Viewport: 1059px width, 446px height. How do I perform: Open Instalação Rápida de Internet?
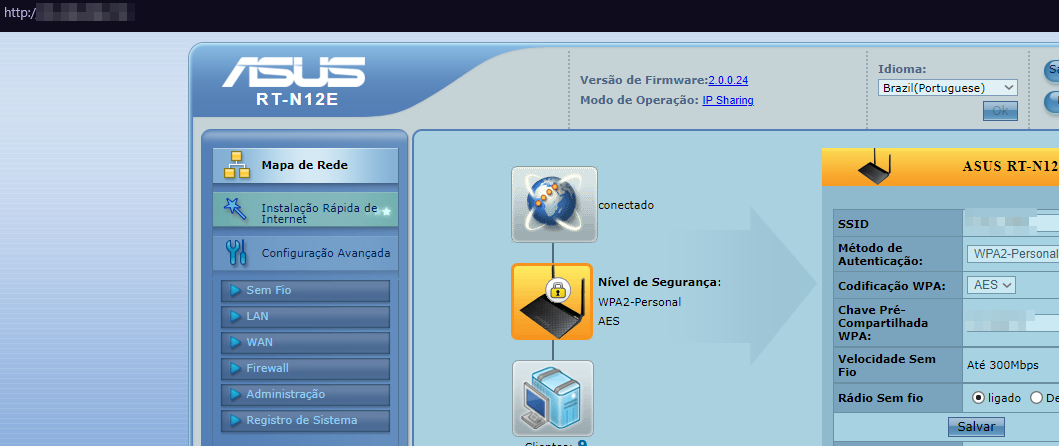[305, 209]
